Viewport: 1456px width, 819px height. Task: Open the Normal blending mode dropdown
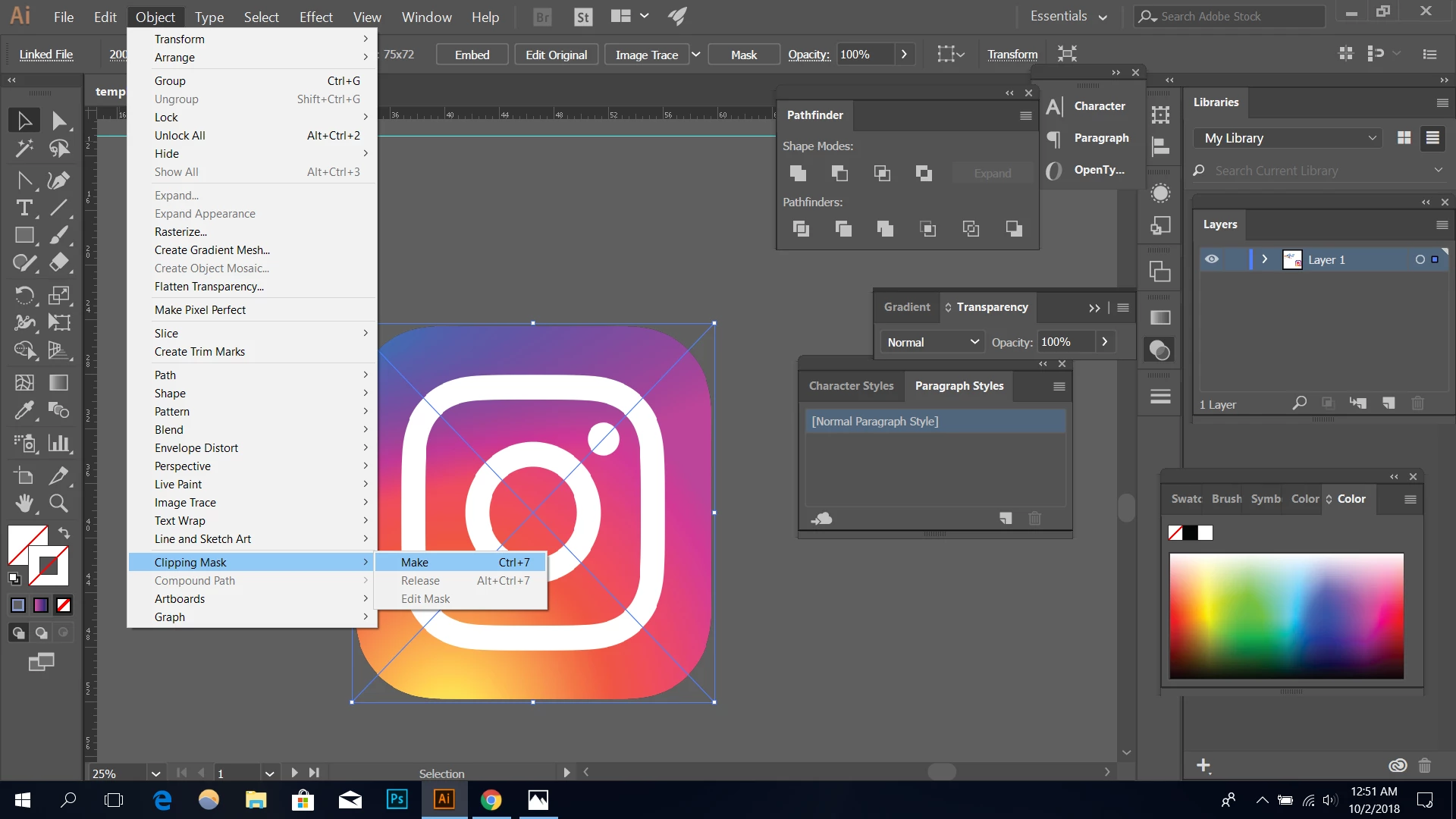click(x=932, y=342)
